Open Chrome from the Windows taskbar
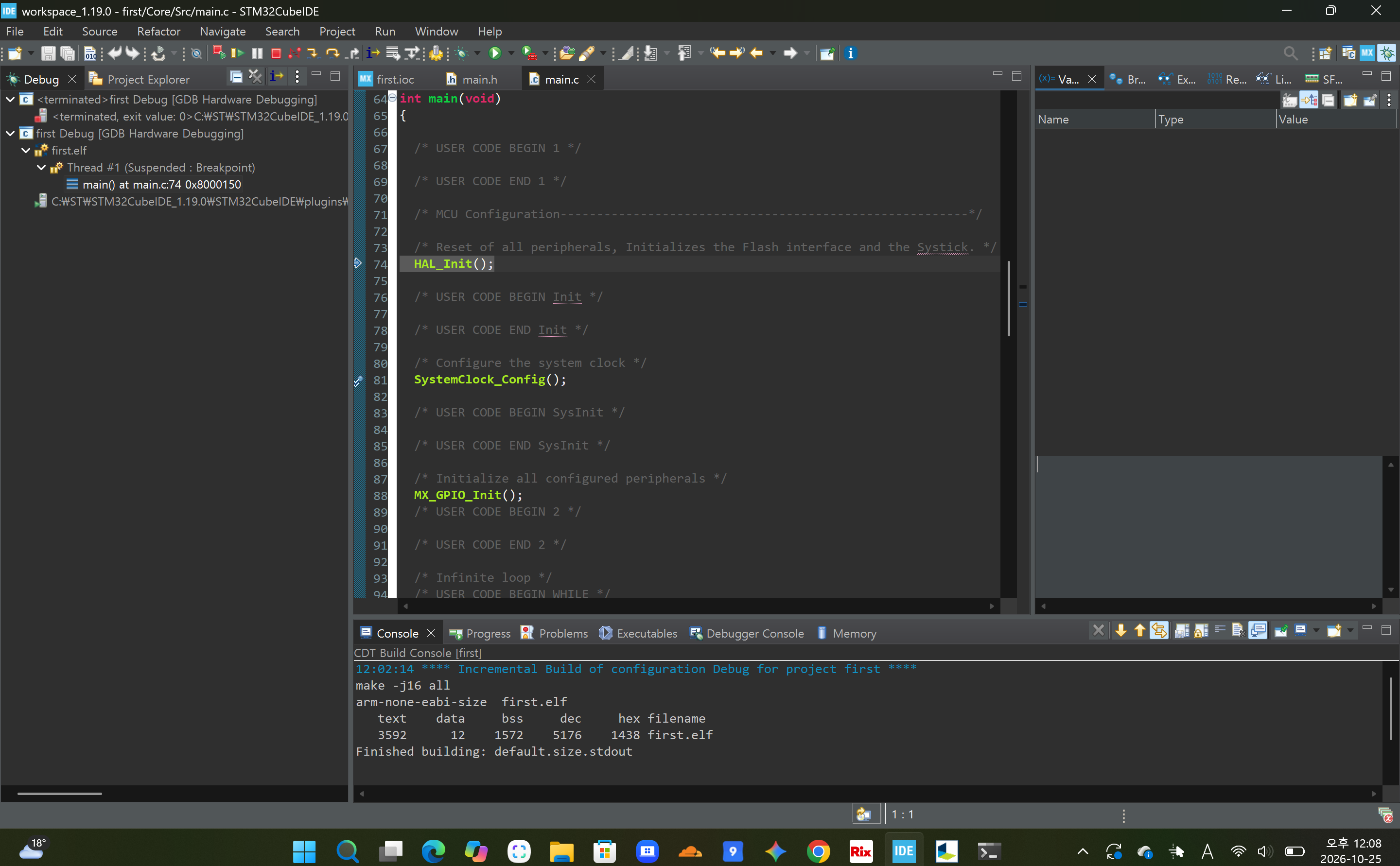This screenshot has width=1400, height=866. pos(818,851)
